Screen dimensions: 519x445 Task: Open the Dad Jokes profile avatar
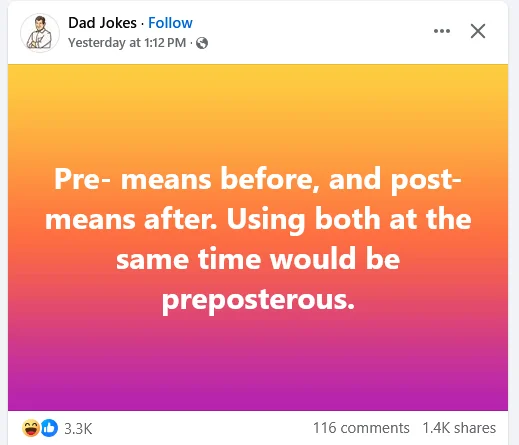40,33
